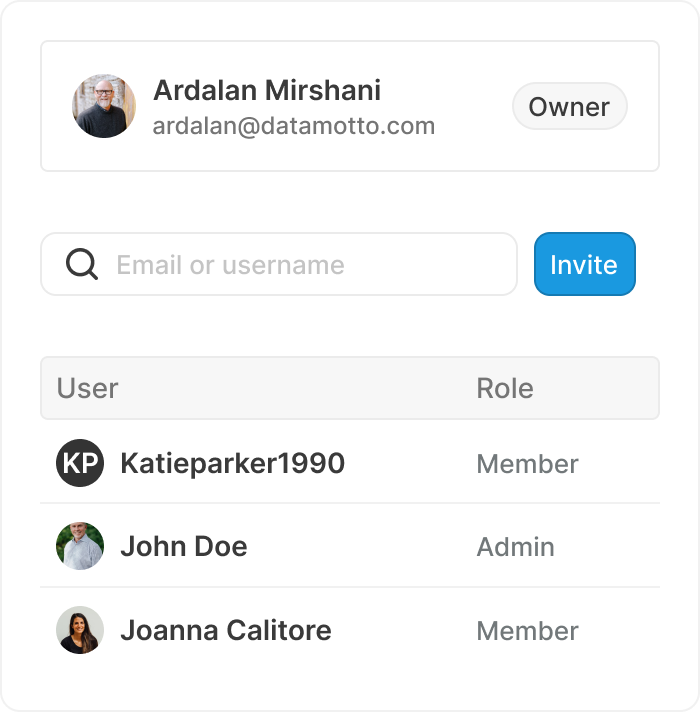Open Joanna Calitore's Member role
The height and width of the screenshot is (712, 700).
click(527, 631)
